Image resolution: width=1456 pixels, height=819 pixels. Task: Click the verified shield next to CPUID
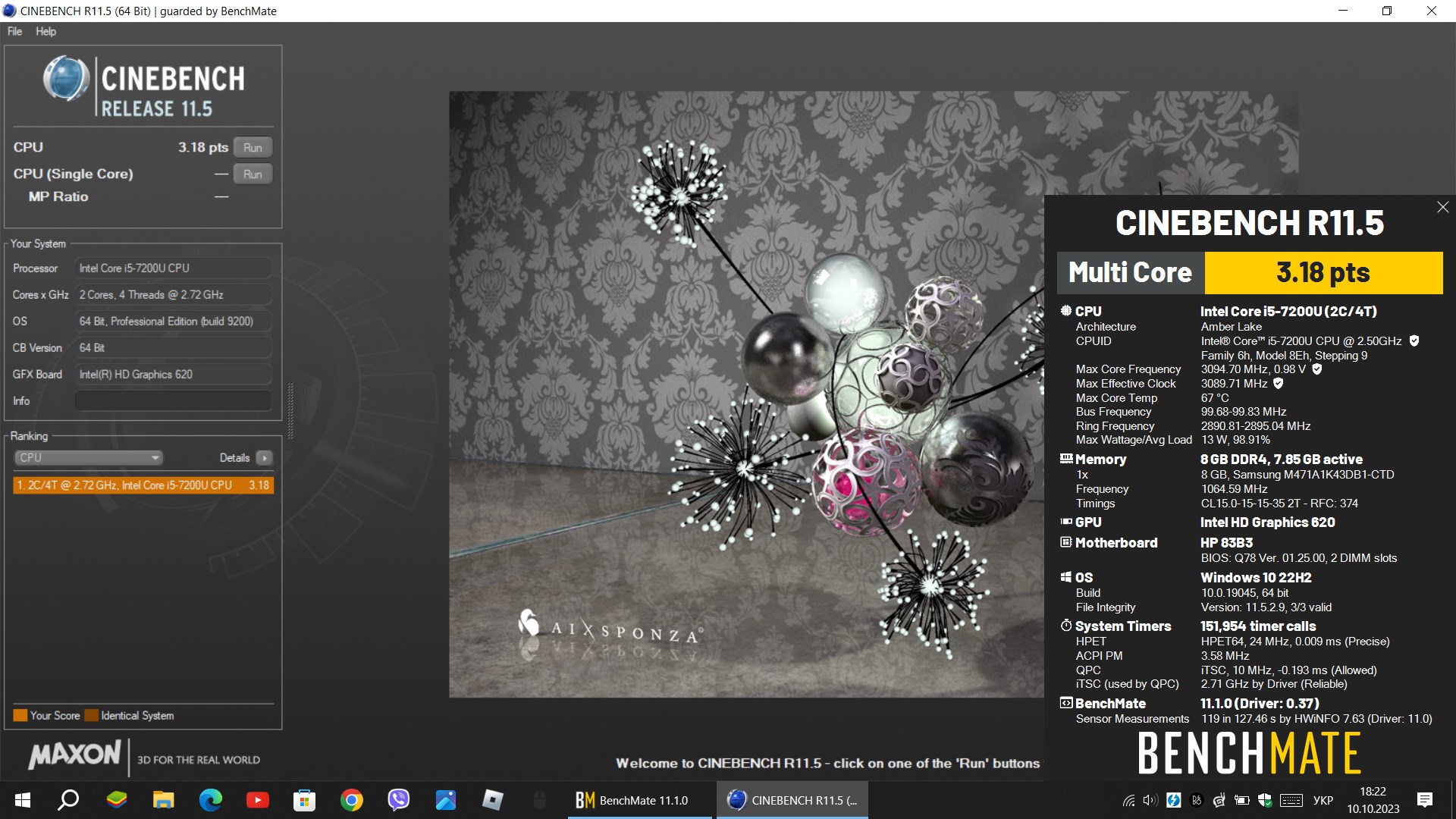tap(1414, 341)
